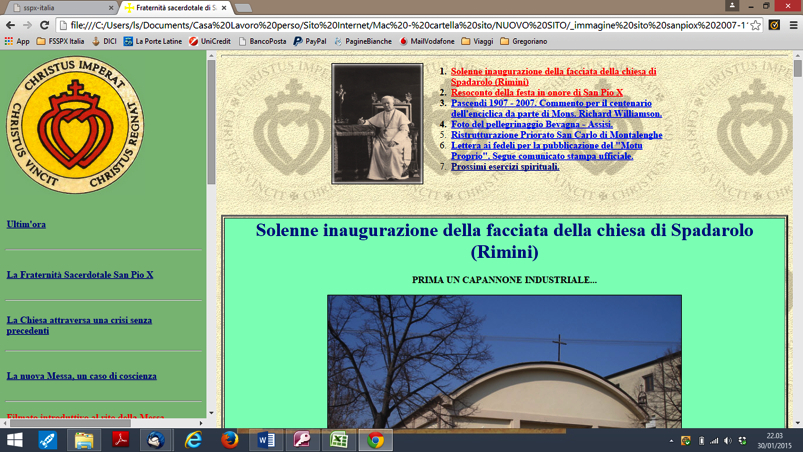Open the DICI bookmark

tap(104, 41)
